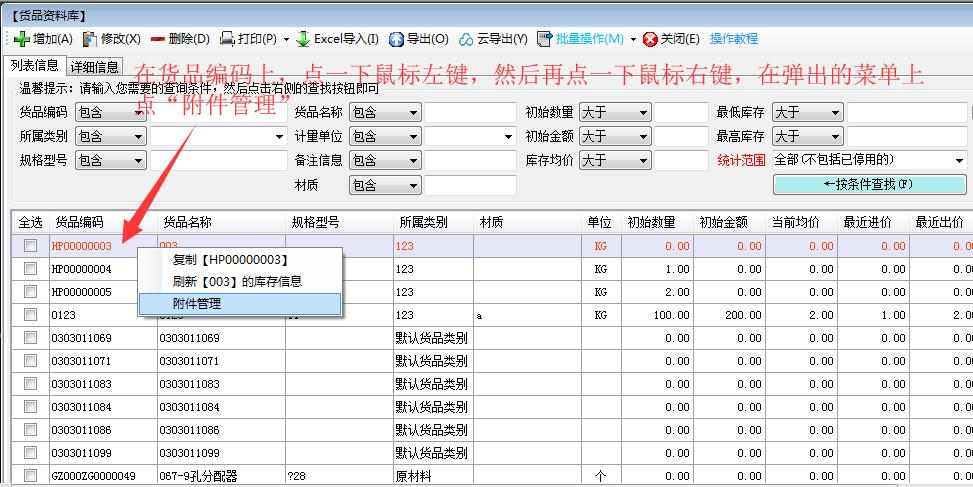Choose 附件管理 from the context menu

(x=197, y=304)
